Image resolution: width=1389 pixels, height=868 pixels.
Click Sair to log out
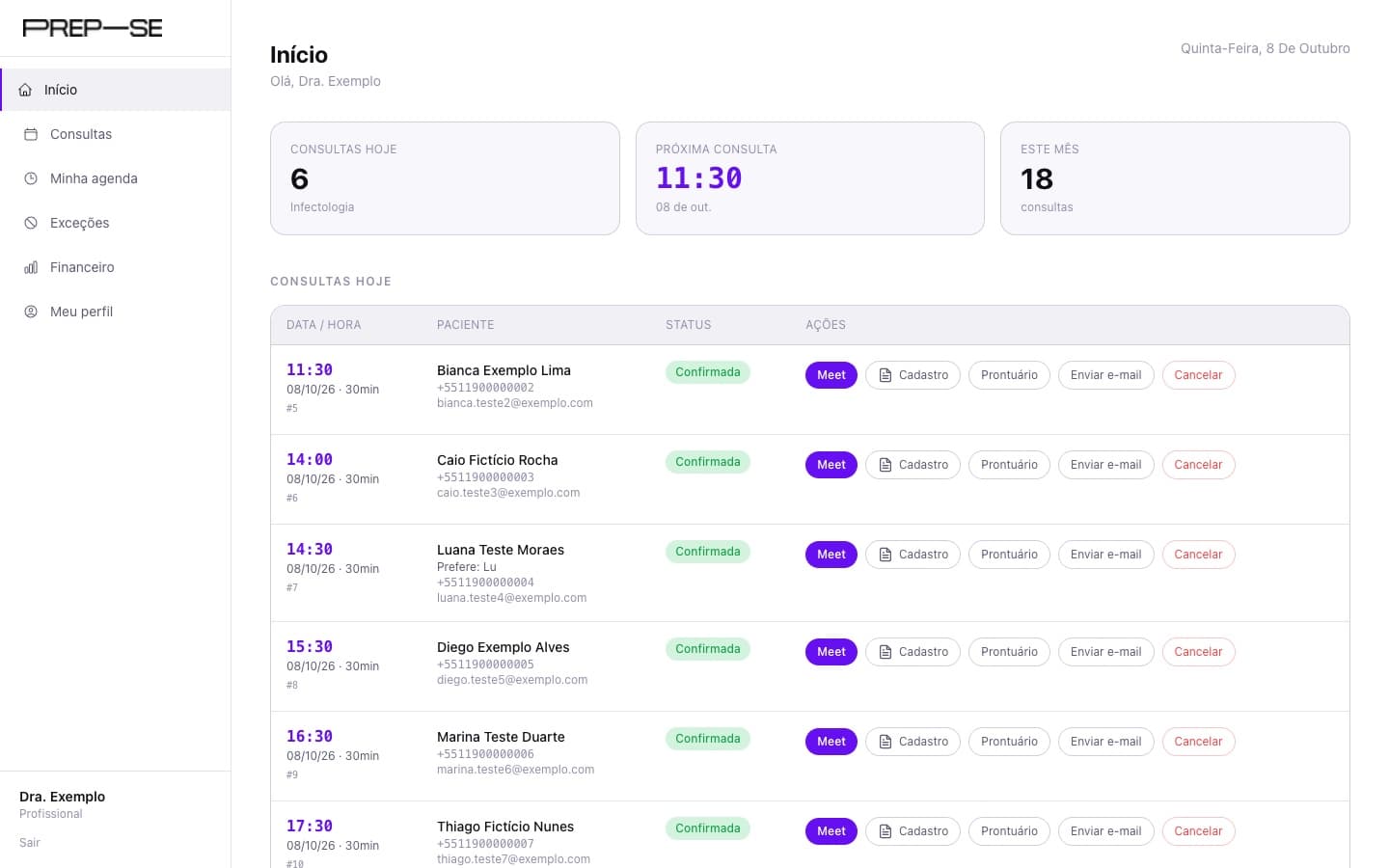pyautogui.click(x=30, y=843)
